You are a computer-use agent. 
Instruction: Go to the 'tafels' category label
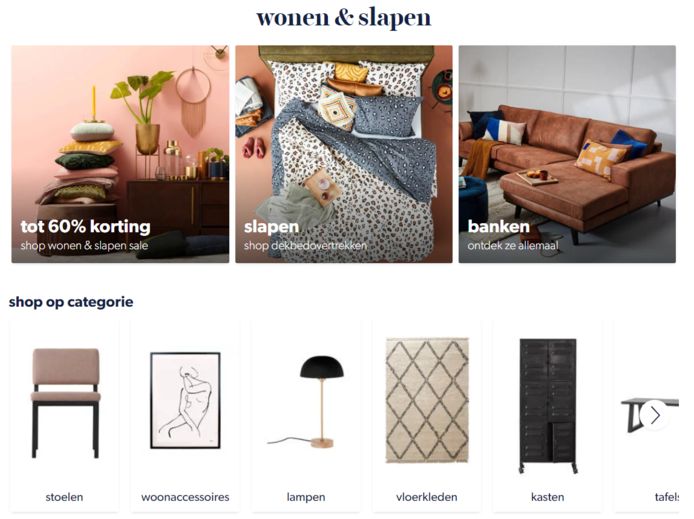[667, 497]
